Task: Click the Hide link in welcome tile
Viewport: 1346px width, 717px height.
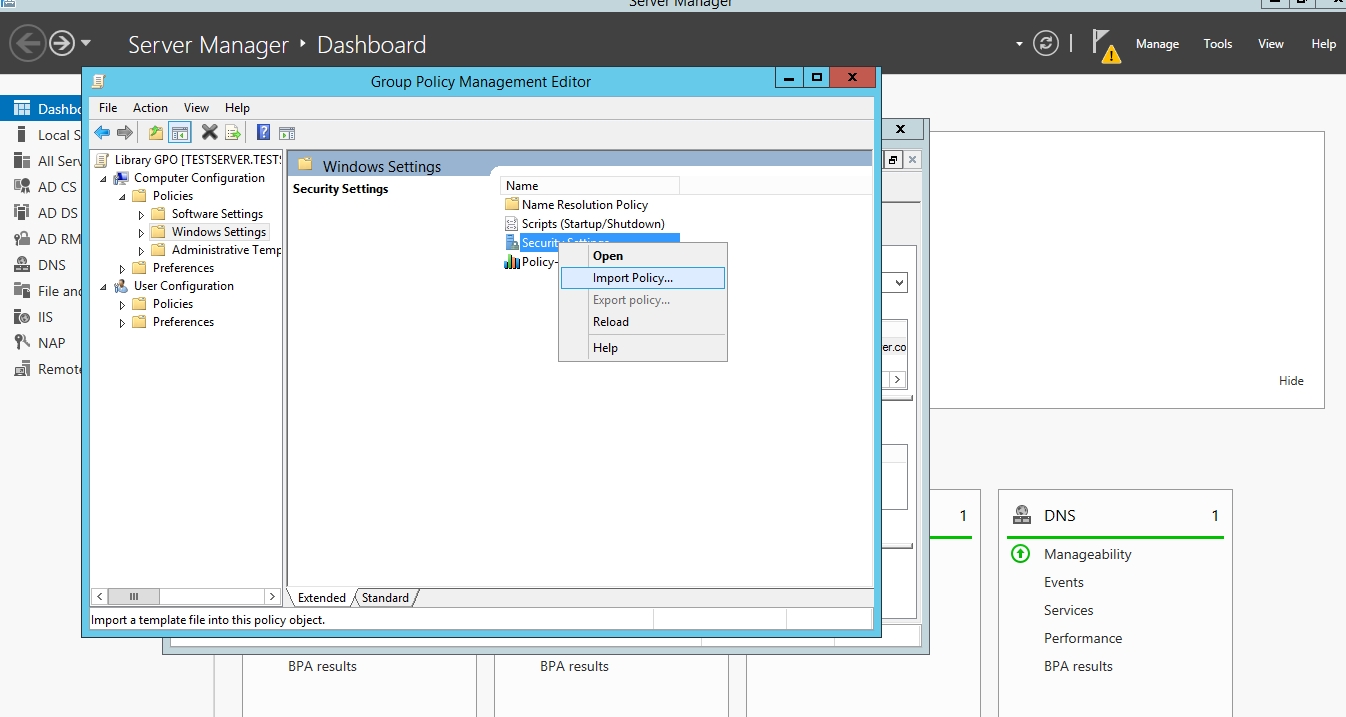Action: [1291, 381]
